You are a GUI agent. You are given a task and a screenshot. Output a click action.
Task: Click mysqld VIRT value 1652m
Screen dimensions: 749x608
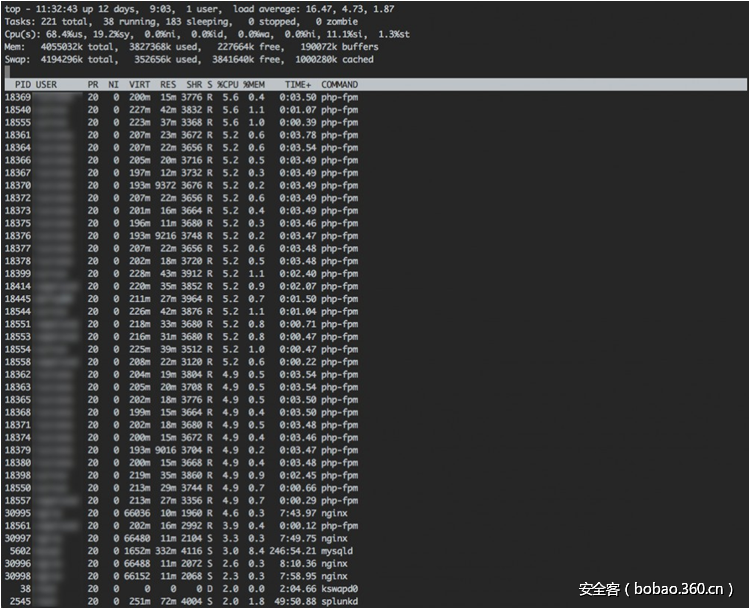(137, 551)
